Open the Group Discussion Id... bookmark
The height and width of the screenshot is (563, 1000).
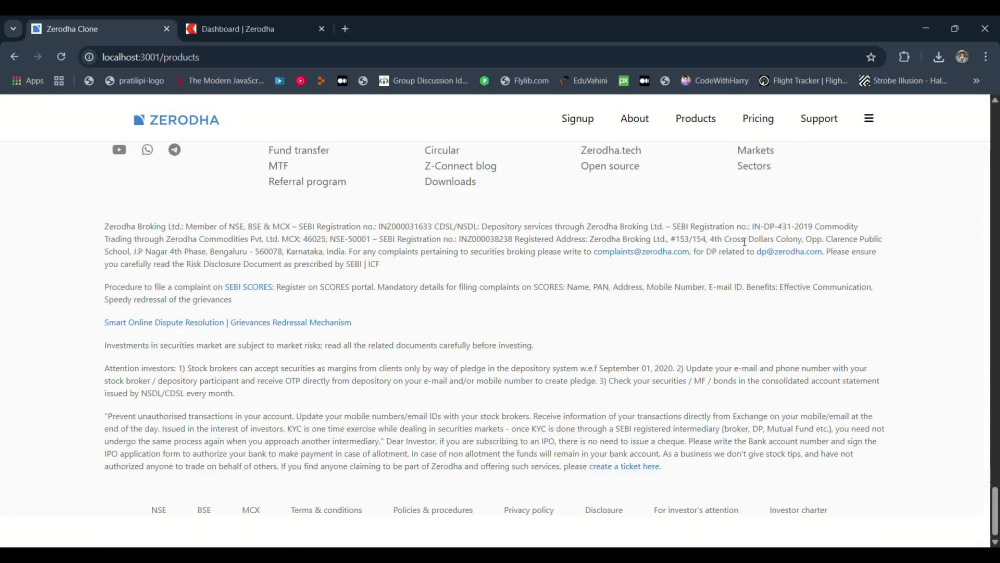(423, 81)
